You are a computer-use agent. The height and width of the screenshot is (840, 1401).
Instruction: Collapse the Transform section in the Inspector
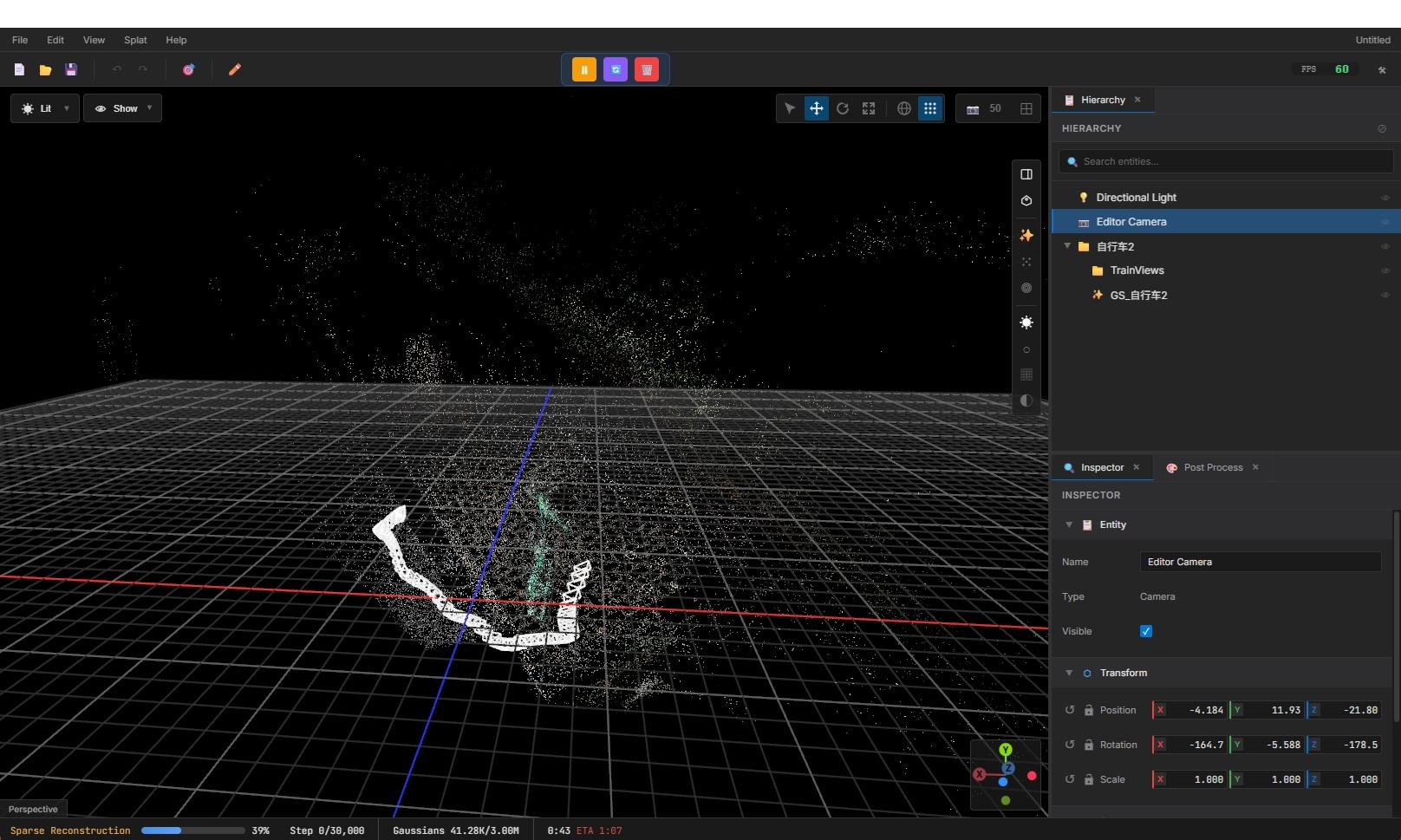click(1070, 673)
